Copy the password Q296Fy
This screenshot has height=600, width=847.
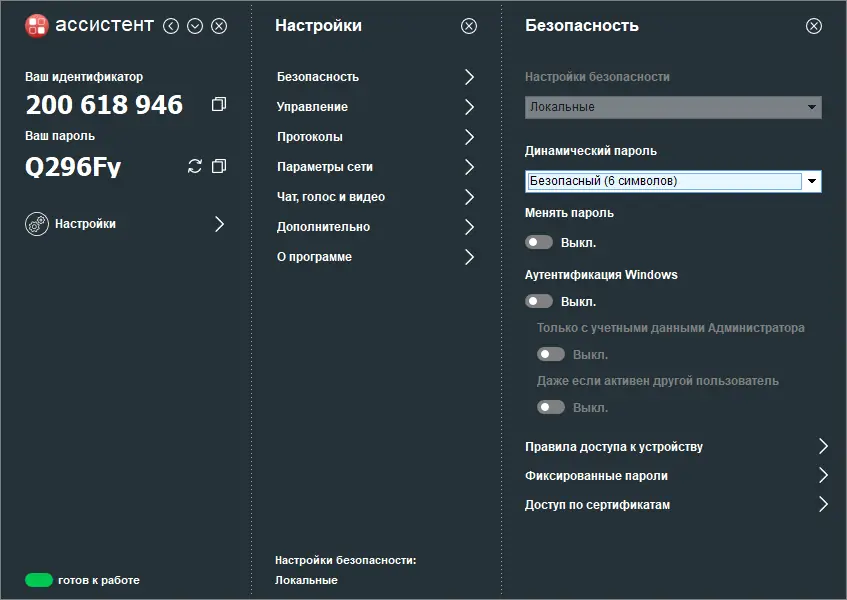click(x=219, y=166)
